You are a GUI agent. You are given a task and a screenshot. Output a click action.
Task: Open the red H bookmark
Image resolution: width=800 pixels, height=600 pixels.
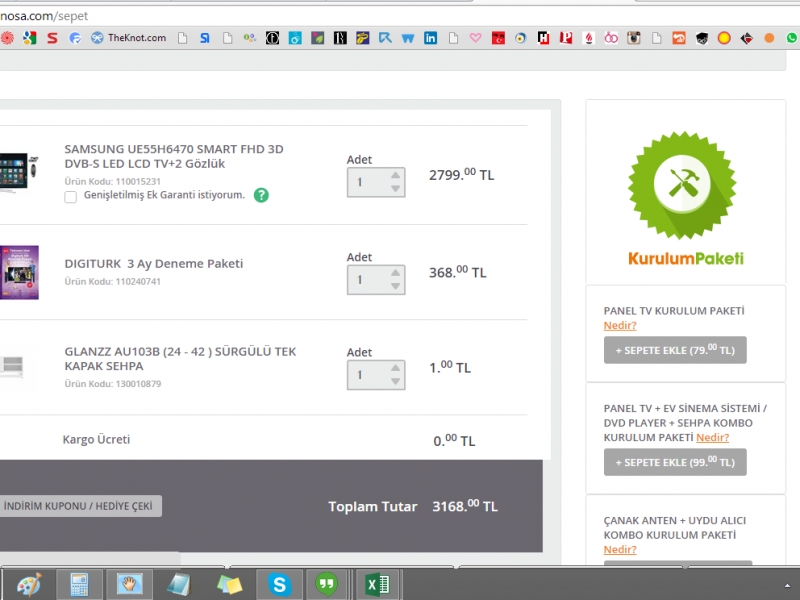[x=543, y=38]
